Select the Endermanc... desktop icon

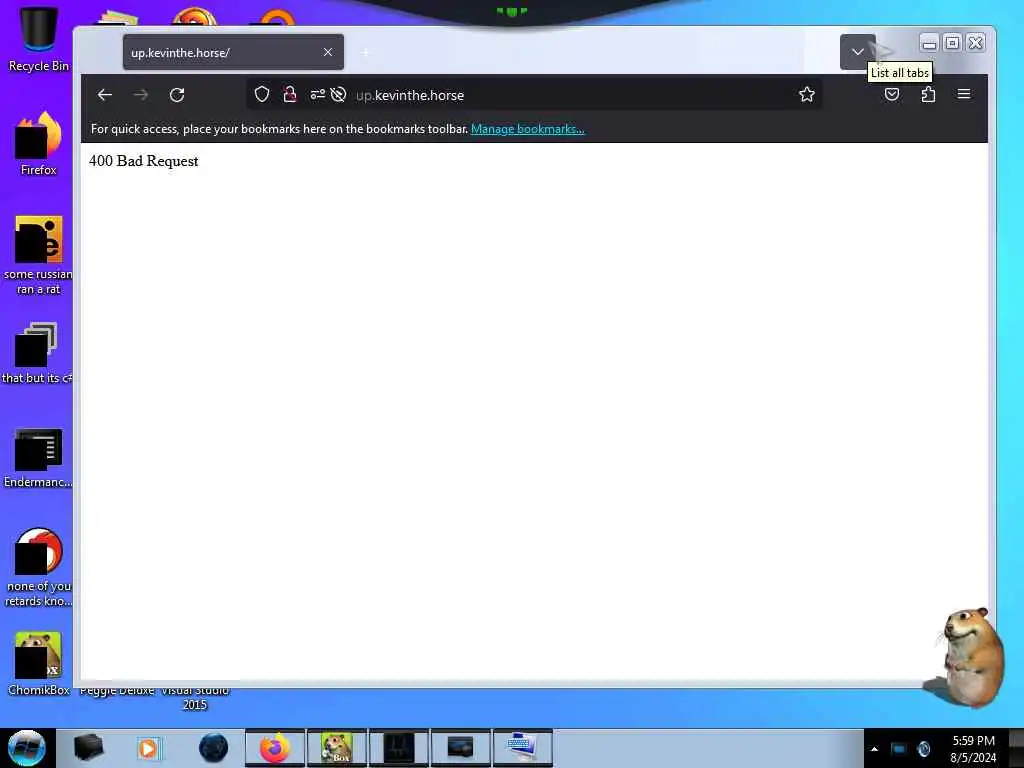pyautogui.click(x=38, y=457)
